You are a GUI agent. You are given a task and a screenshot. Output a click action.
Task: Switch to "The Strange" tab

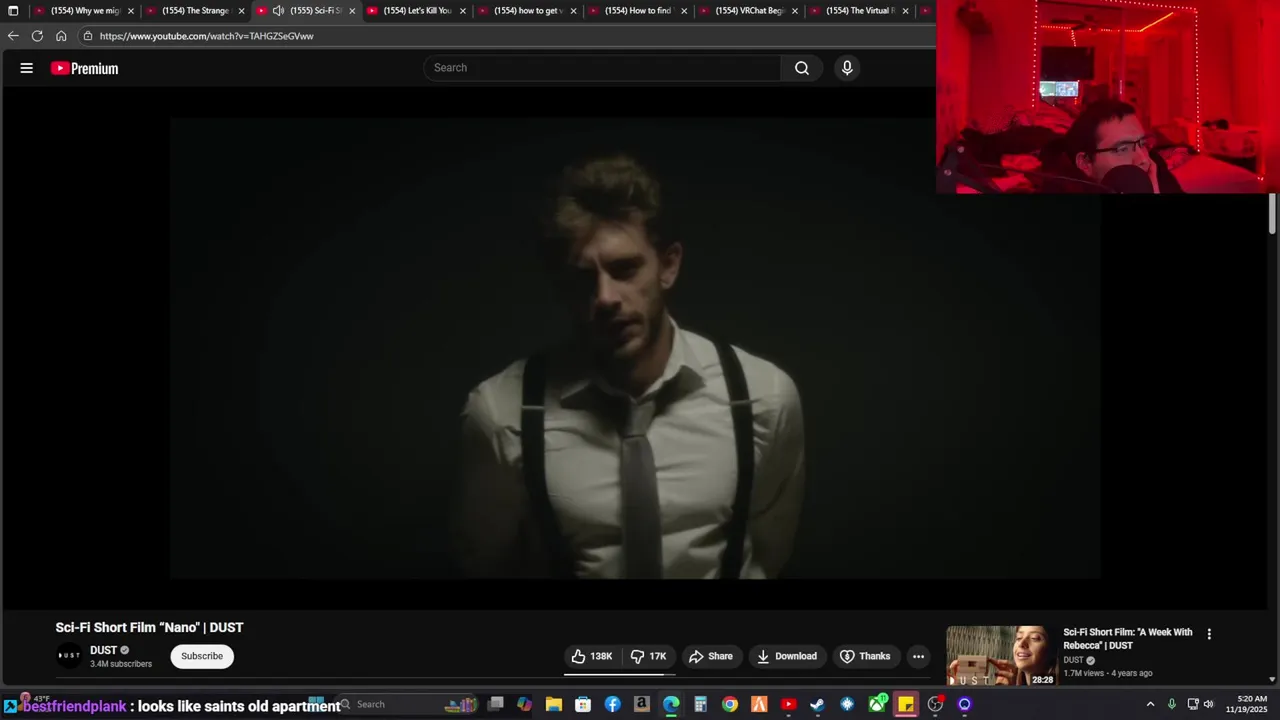point(196,11)
